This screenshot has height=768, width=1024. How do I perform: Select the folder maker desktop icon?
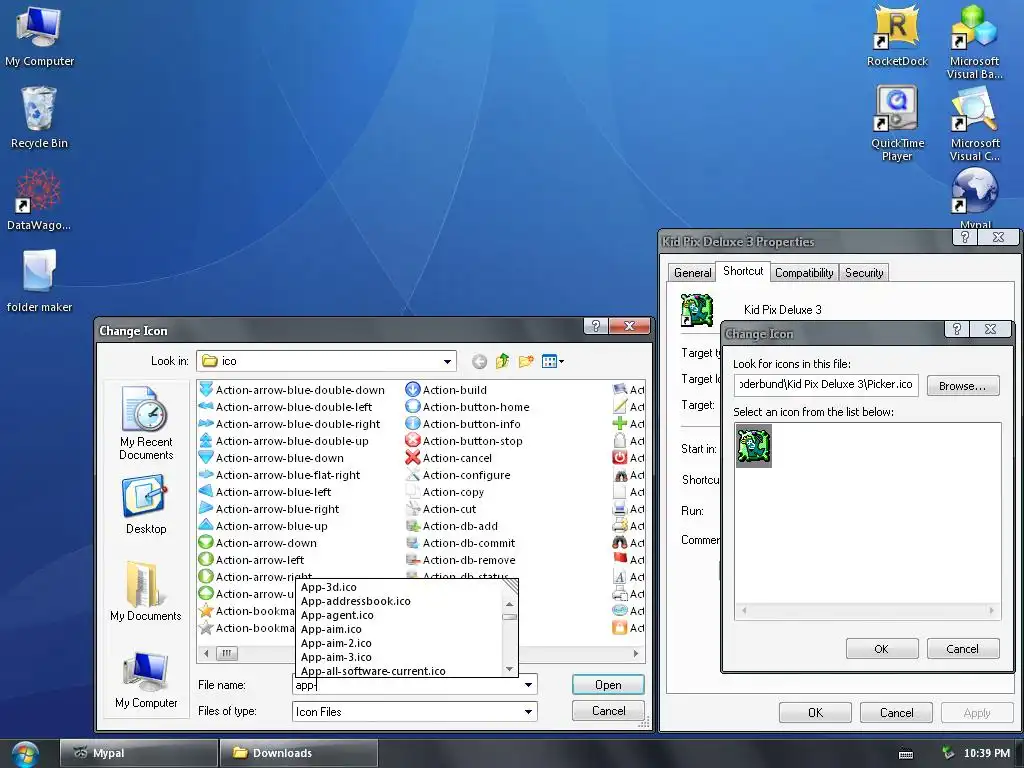pos(39,281)
